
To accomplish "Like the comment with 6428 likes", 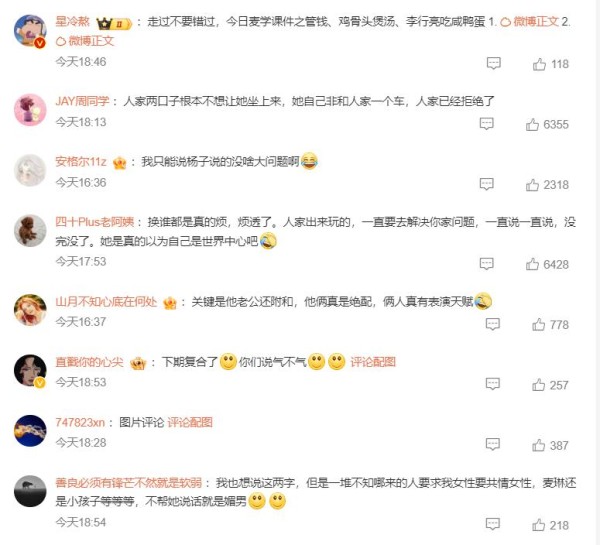I will (x=532, y=264).
